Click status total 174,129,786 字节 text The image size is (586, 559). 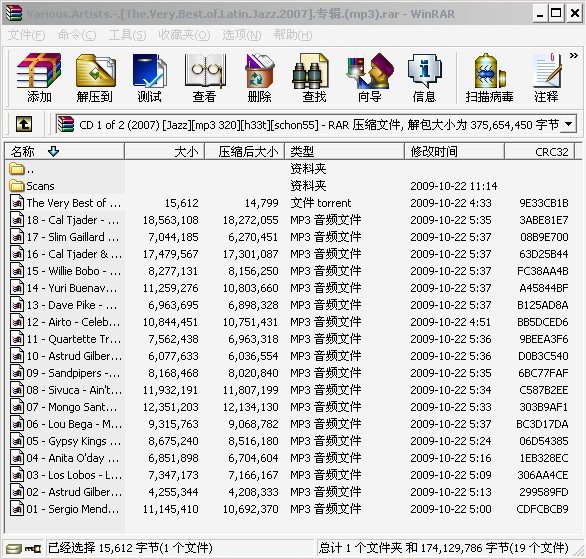click(443, 548)
